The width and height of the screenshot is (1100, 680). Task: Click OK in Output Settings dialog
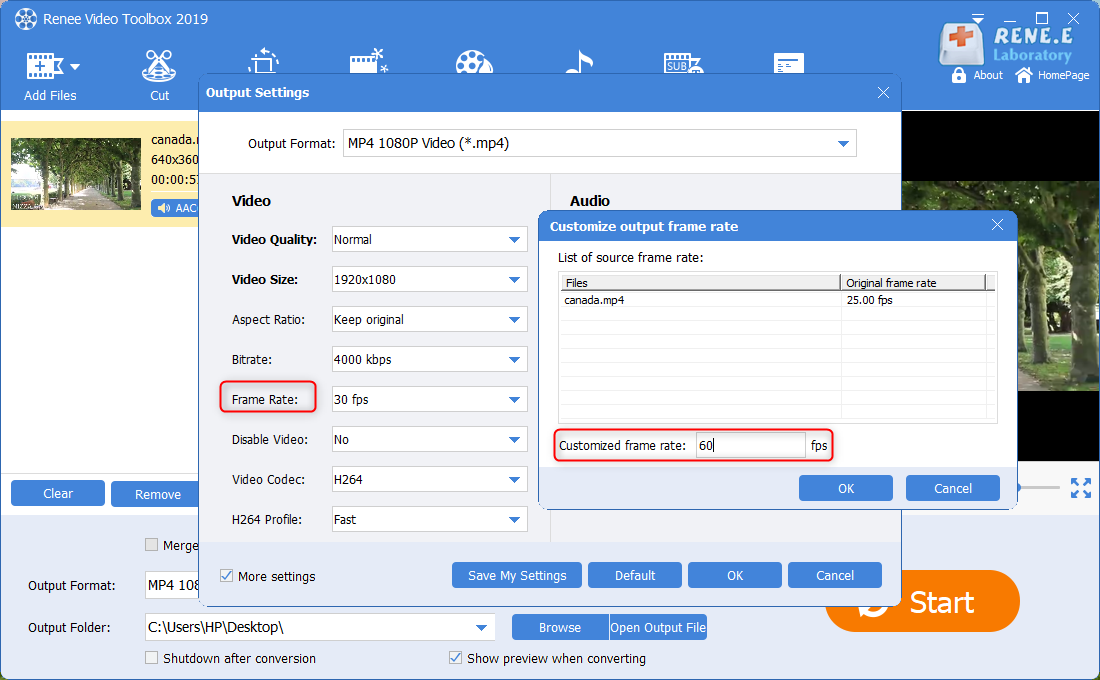(x=735, y=575)
